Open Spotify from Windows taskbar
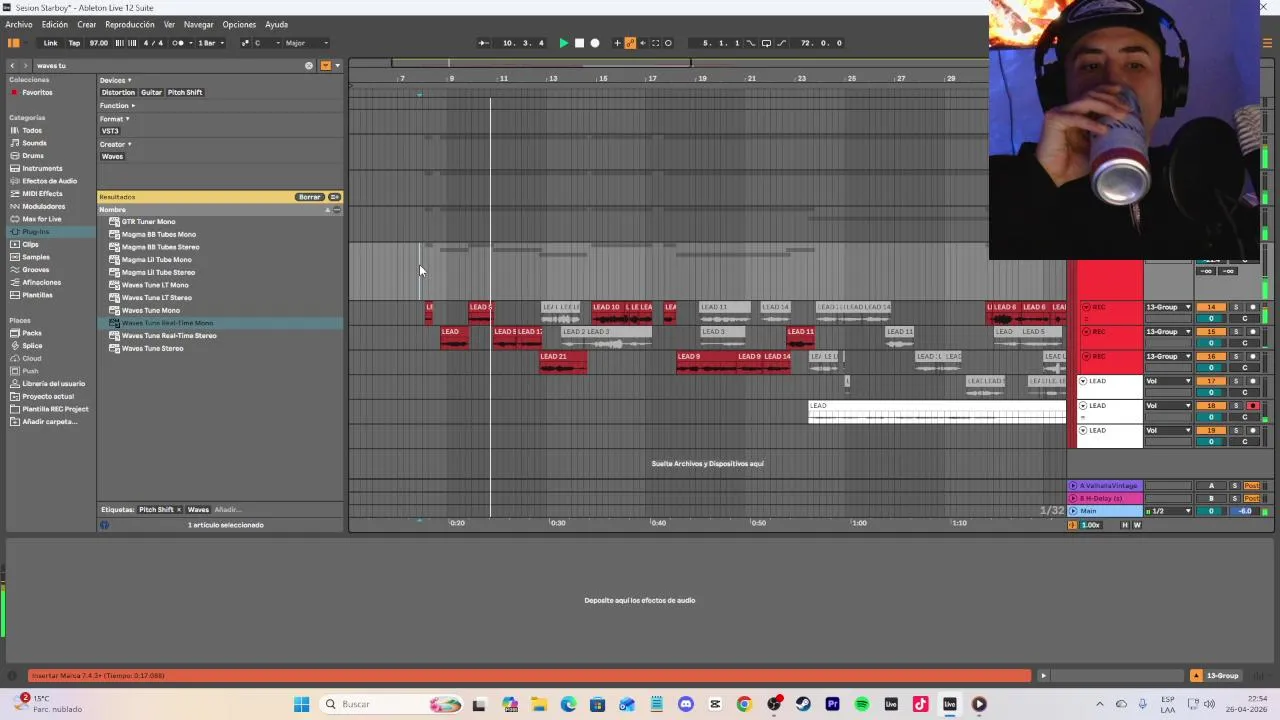This screenshot has height=720, width=1280. (x=862, y=704)
